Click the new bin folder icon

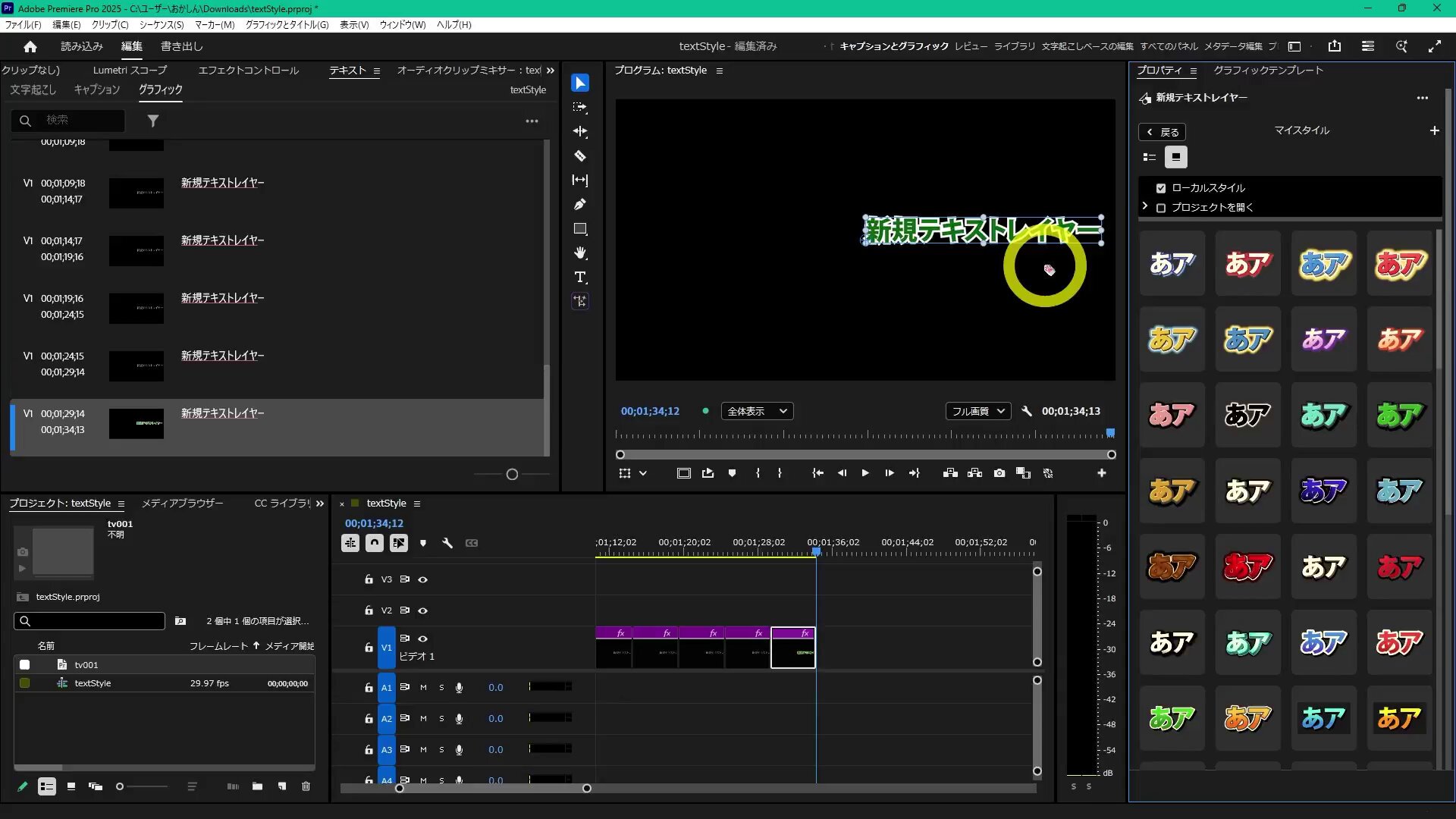[257, 786]
